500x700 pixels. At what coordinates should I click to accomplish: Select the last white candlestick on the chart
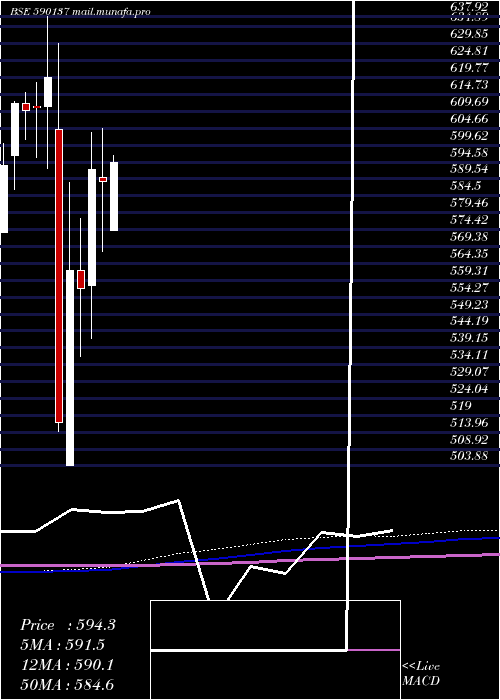[x=114, y=196]
